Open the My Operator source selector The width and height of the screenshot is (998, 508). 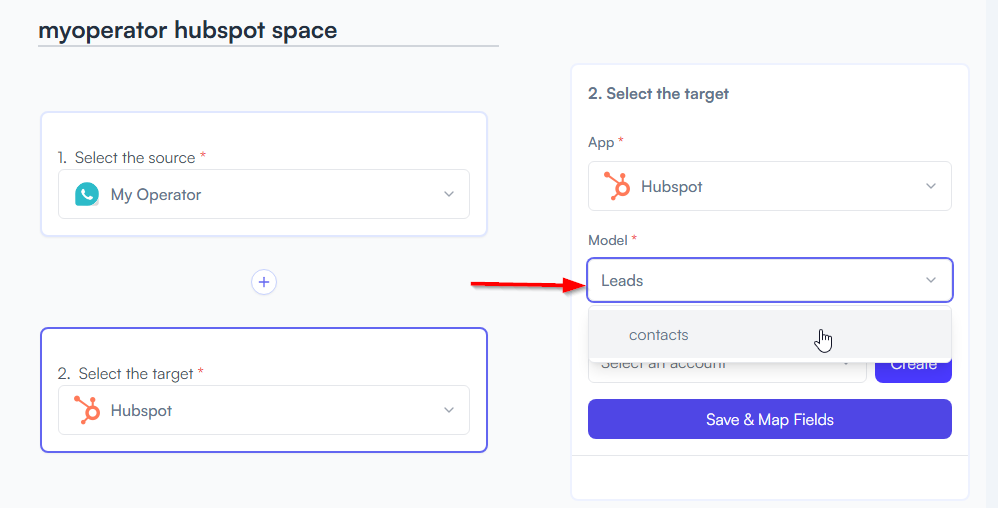click(264, 194)
